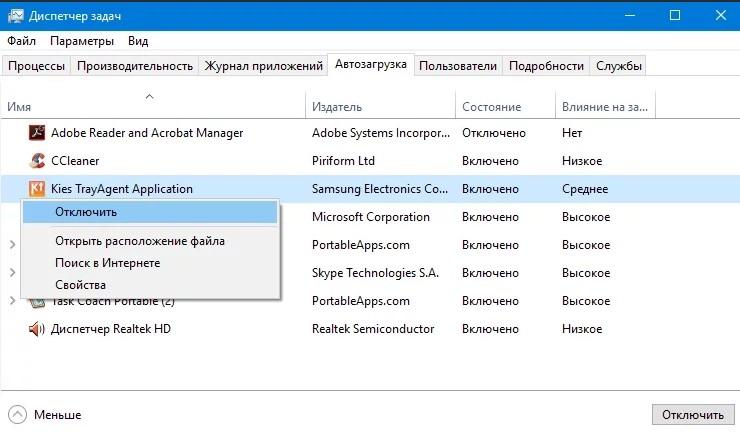This screenshot has width=740, height=436.
Task: Select the Kies TrayAgent Application name
Action: [x=122, y=189]
